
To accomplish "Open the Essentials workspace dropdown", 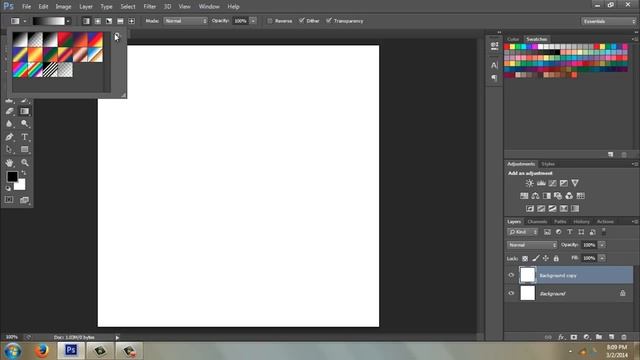I will tap(609, 21).
